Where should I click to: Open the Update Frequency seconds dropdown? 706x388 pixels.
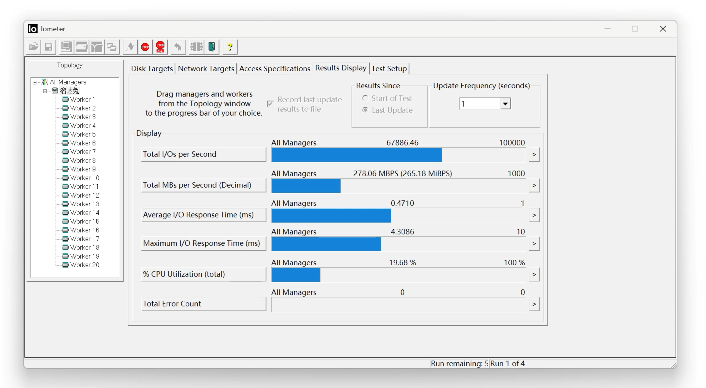click(x=505, y=104)
